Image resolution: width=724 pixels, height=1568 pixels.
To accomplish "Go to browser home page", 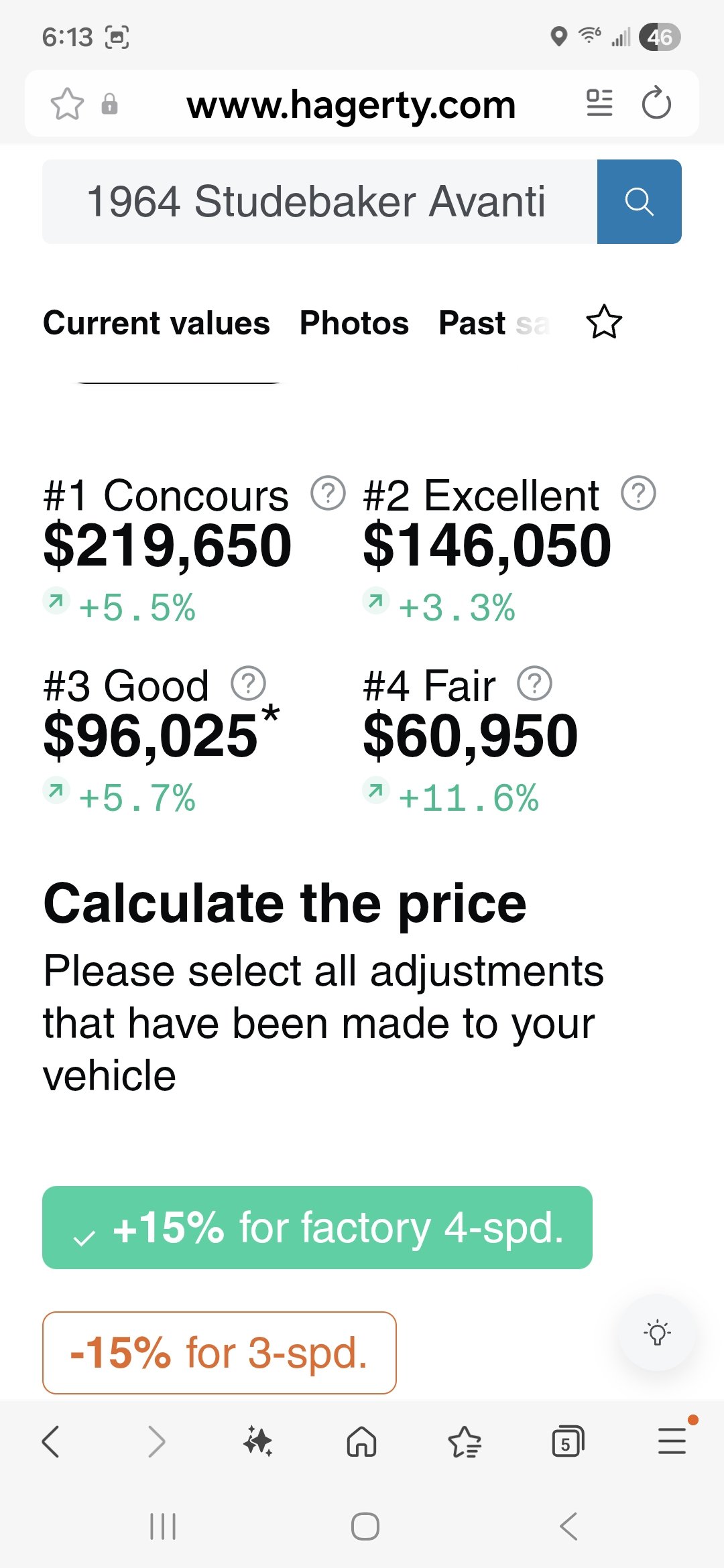I will pos(361,1441).
